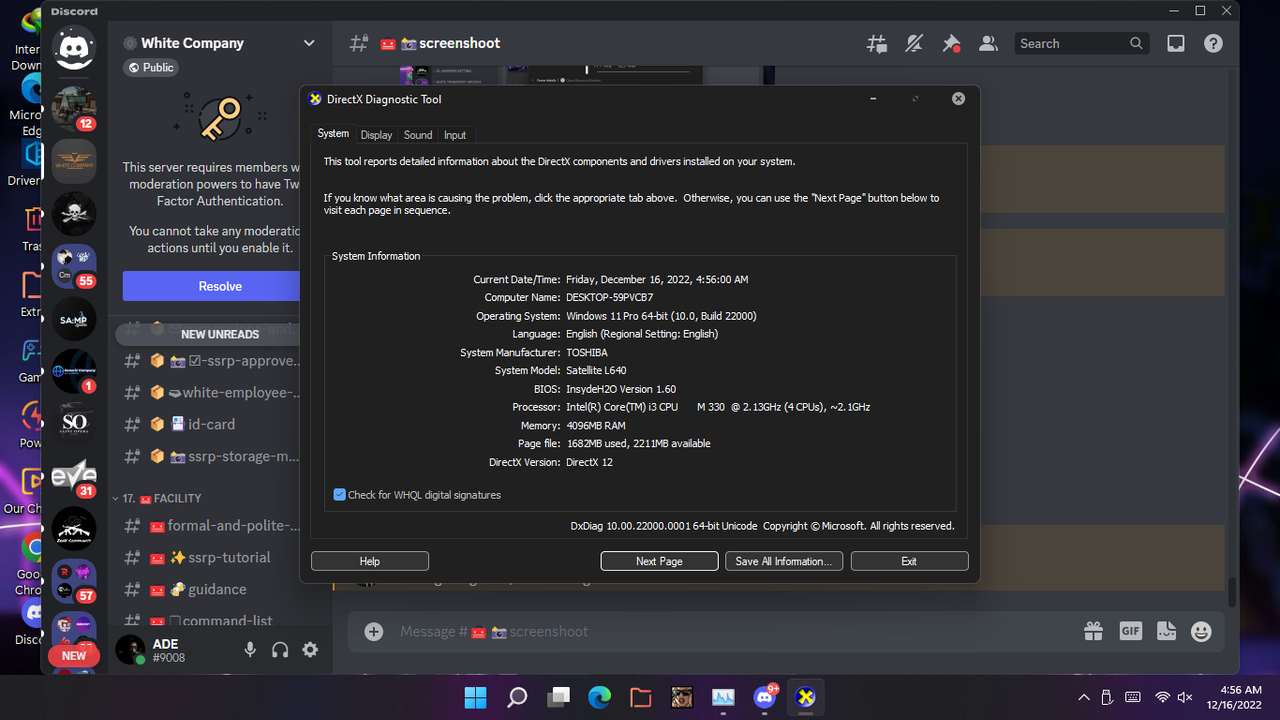Click Save All Information button

784,561
